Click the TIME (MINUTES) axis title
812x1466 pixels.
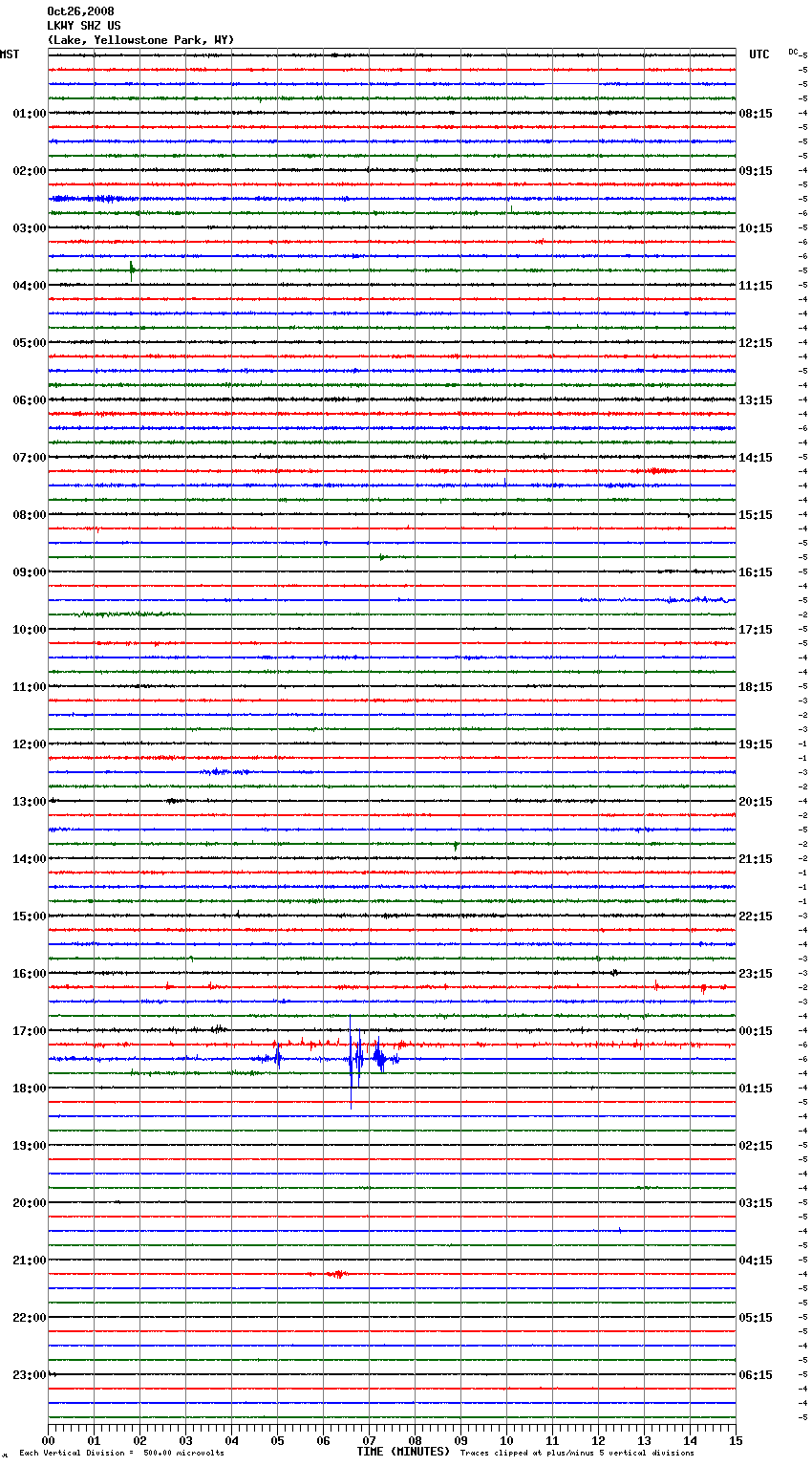(403, 1452)
